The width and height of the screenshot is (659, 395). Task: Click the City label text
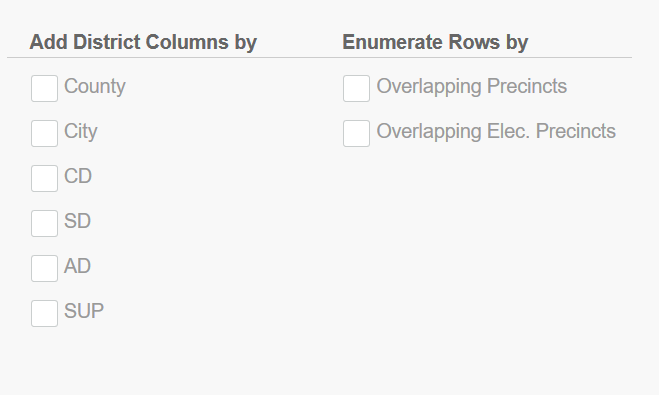(81, 132)
